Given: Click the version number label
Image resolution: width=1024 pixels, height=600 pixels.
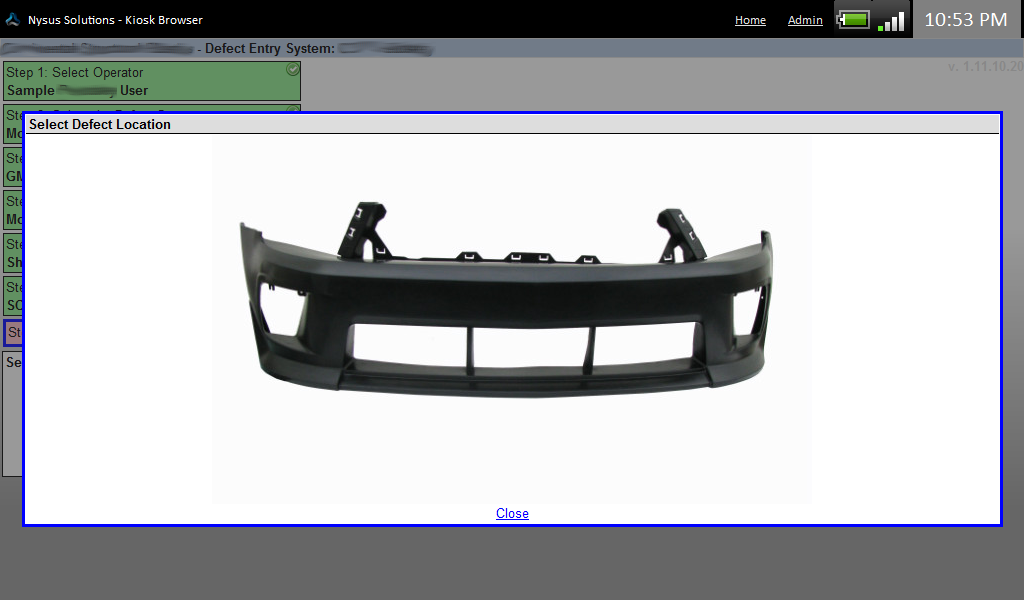Looking at the screenshot, I should (985, 67).
